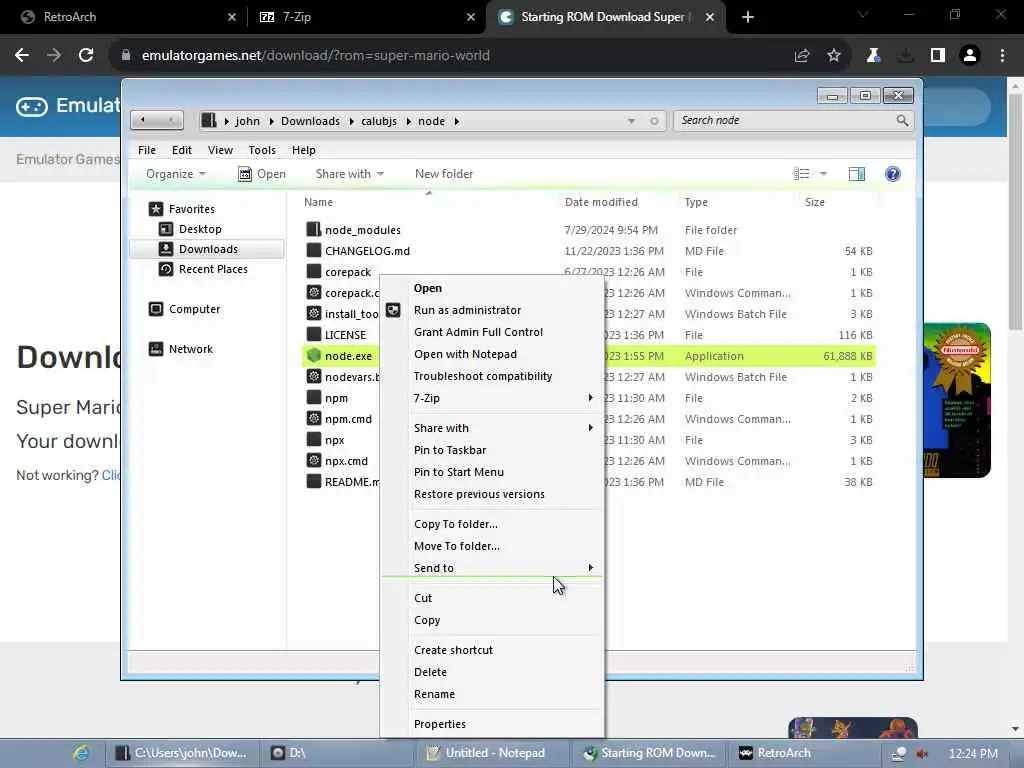
Task: Select Computer in the navigation pane
Action: [x=194, y=309]
